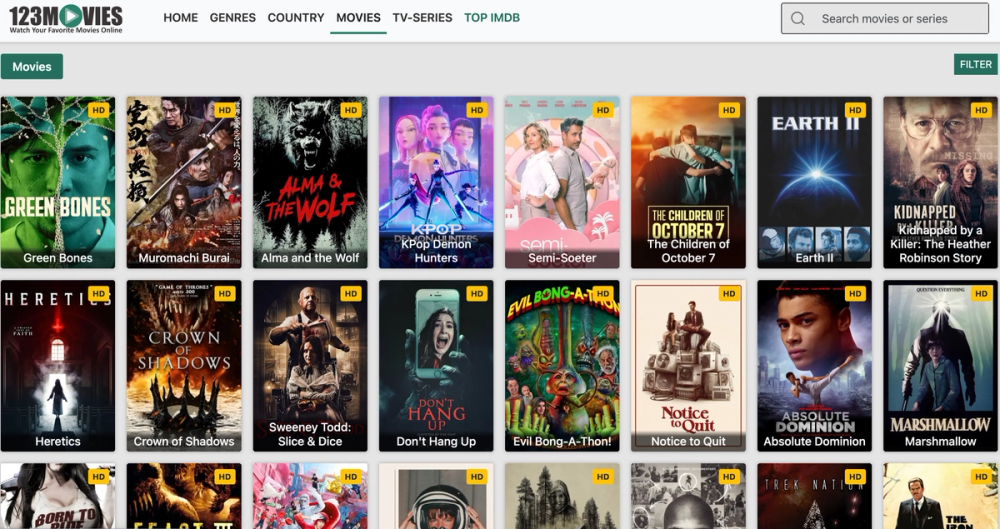Click the HD badge on Marshmallow

982,294
